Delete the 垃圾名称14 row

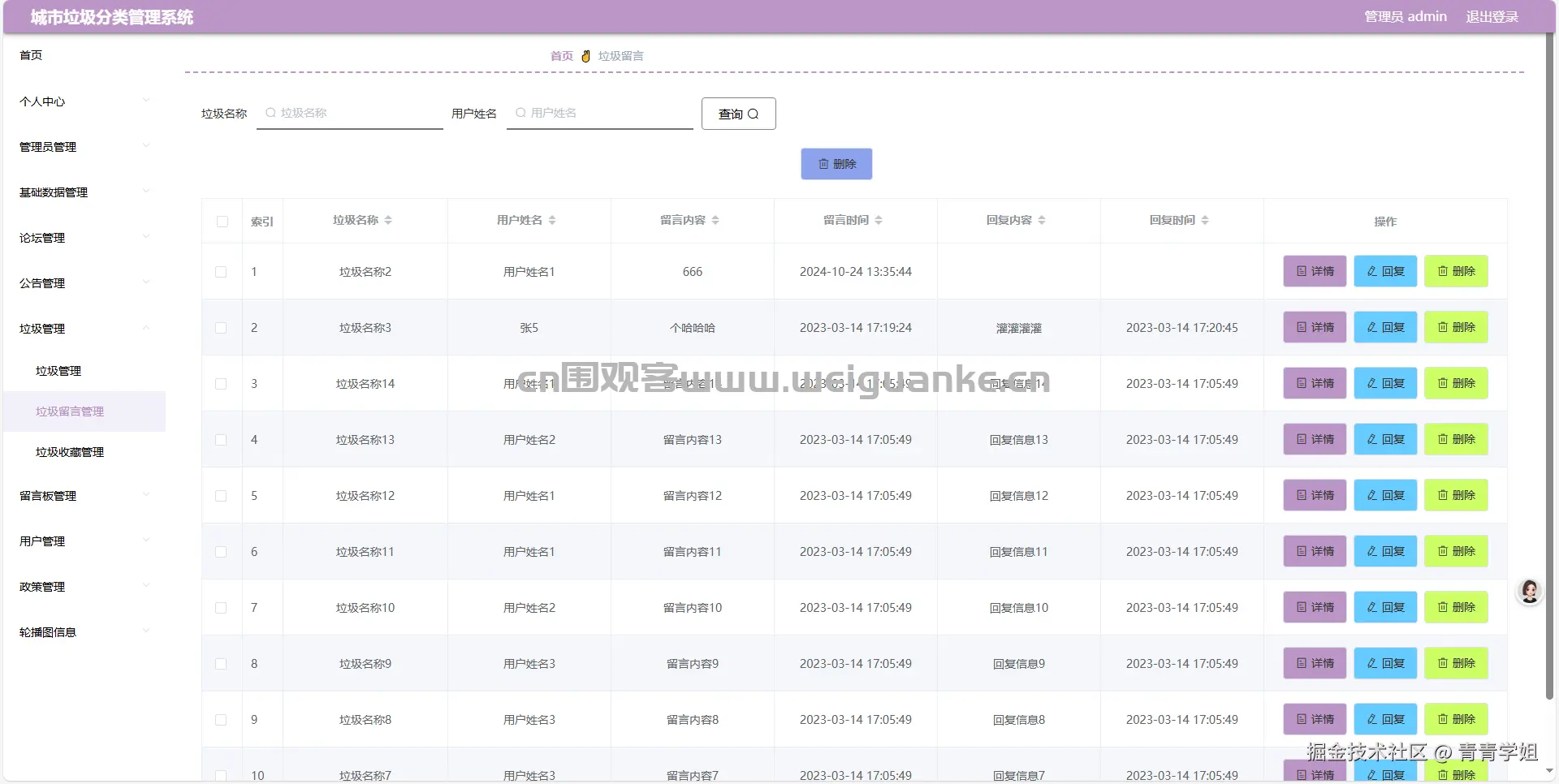coord(1456,383)
